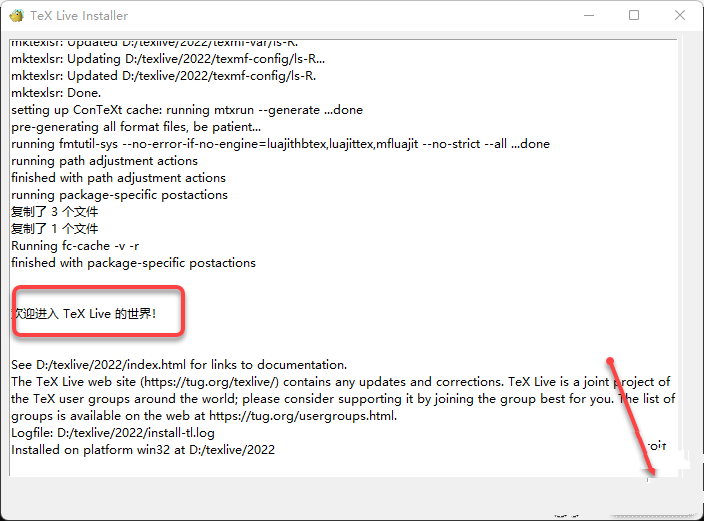Minimize the TeX Live Installer window
This screenshot has width=704, height=521.
pyautogui.click(x=589, y=16)
